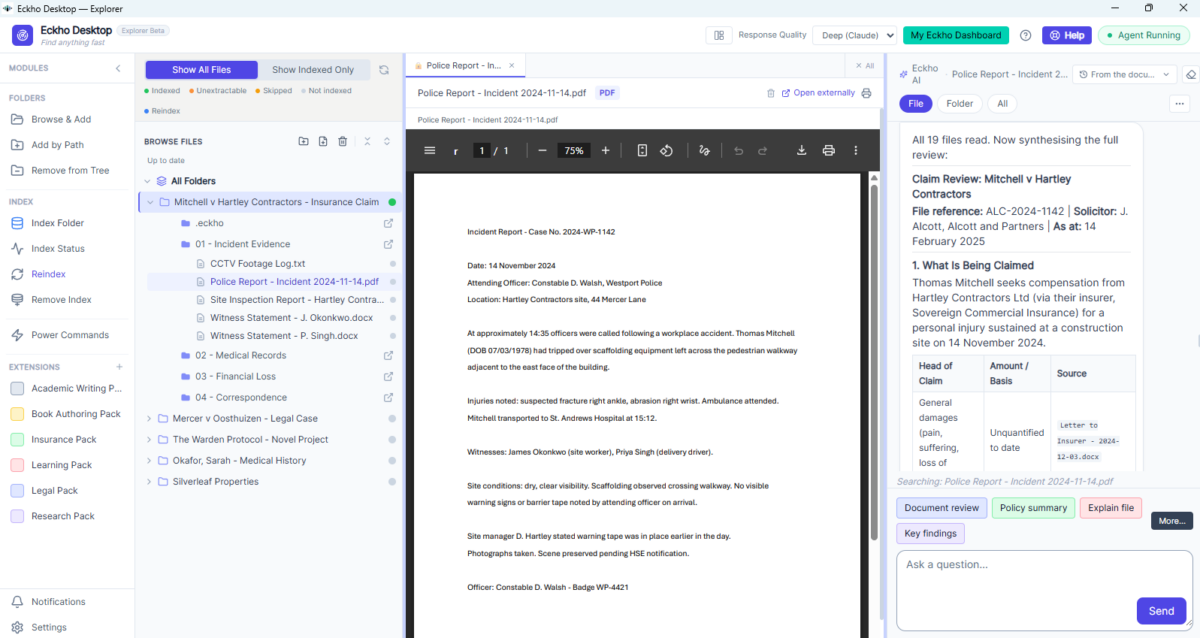Click the undo icon in PDF toolbar
Image resolution: width=1200 pixels, height=638 pixels.
(738, 150)
